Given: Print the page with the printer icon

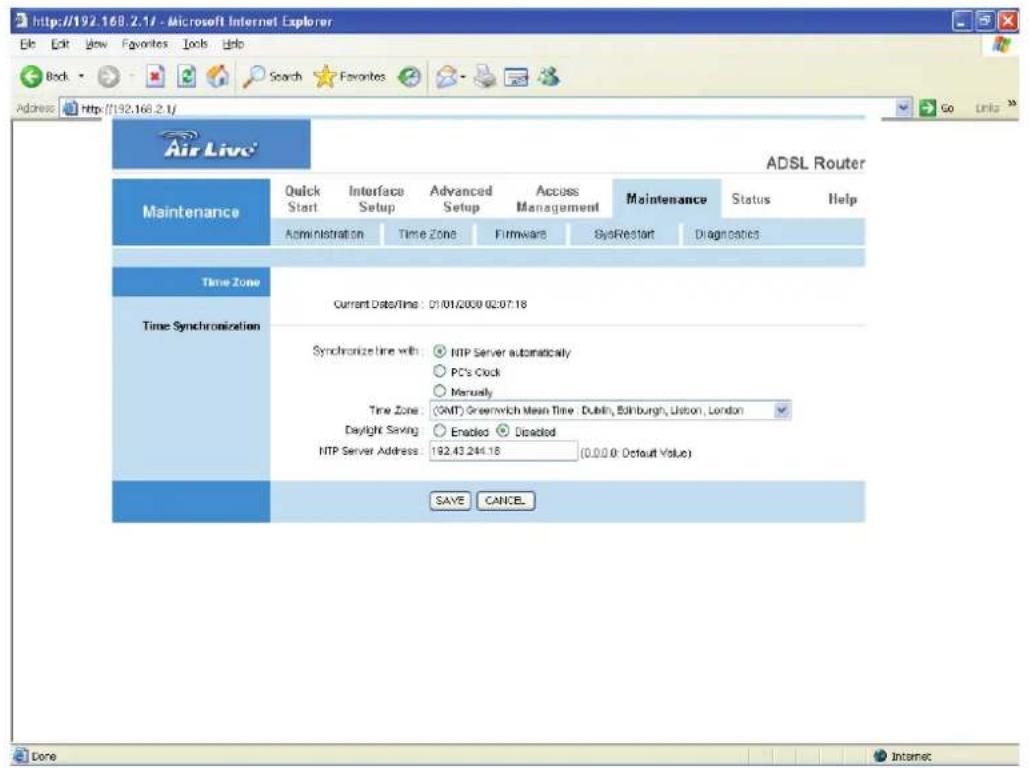Looking at the screenshot, I should coord(485,77).
